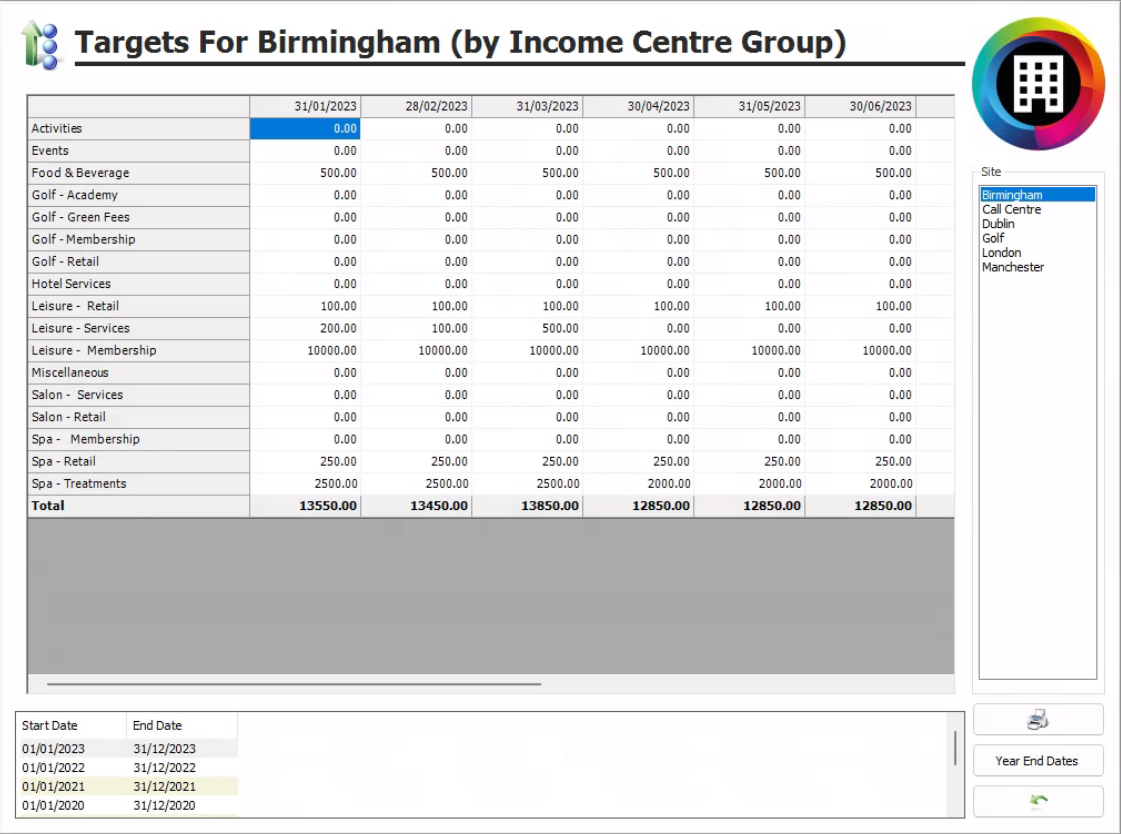1121x834 pixels.
Task: Click the 30/06/2023 column header
Action: pos(860,106)
